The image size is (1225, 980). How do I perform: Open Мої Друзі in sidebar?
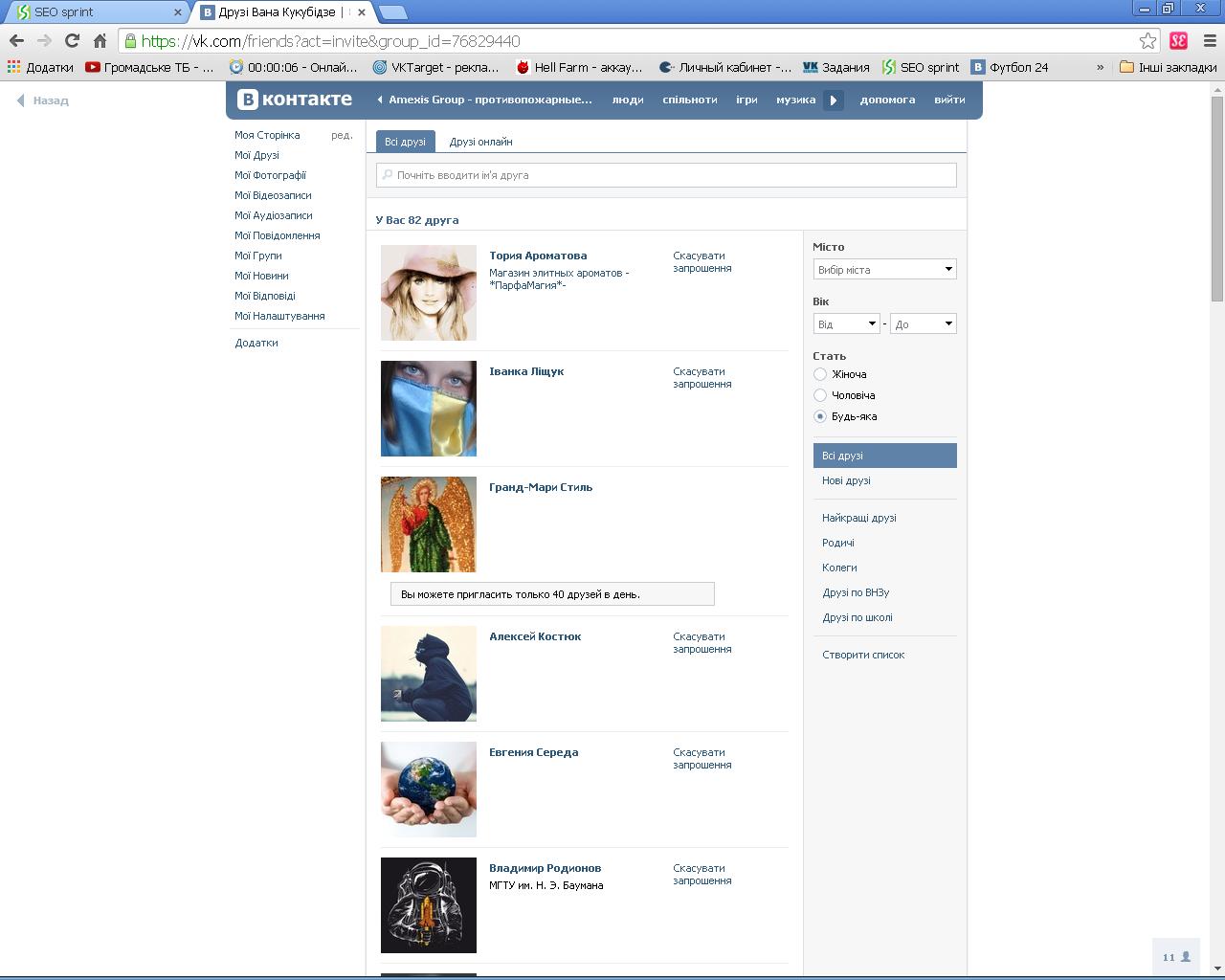[x=256, y=155]
